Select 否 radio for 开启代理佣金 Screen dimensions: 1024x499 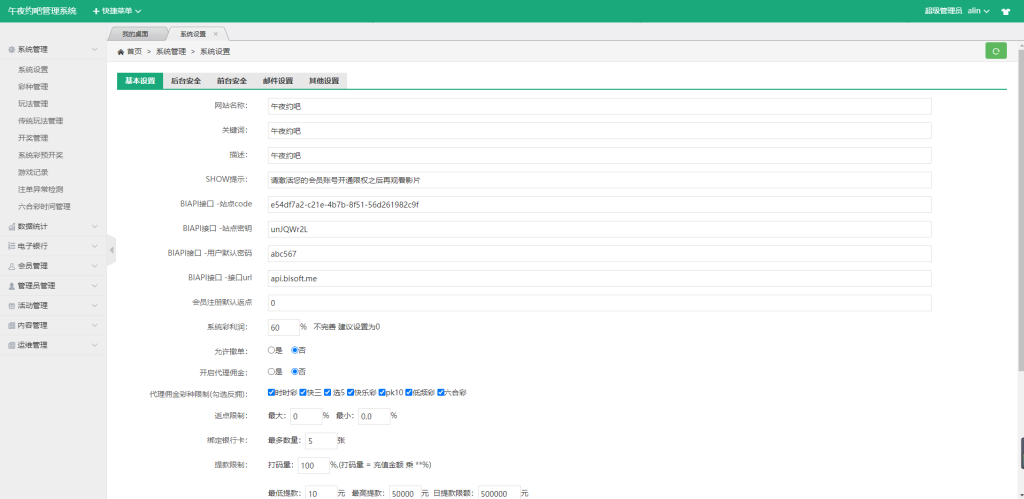(294, 371)
